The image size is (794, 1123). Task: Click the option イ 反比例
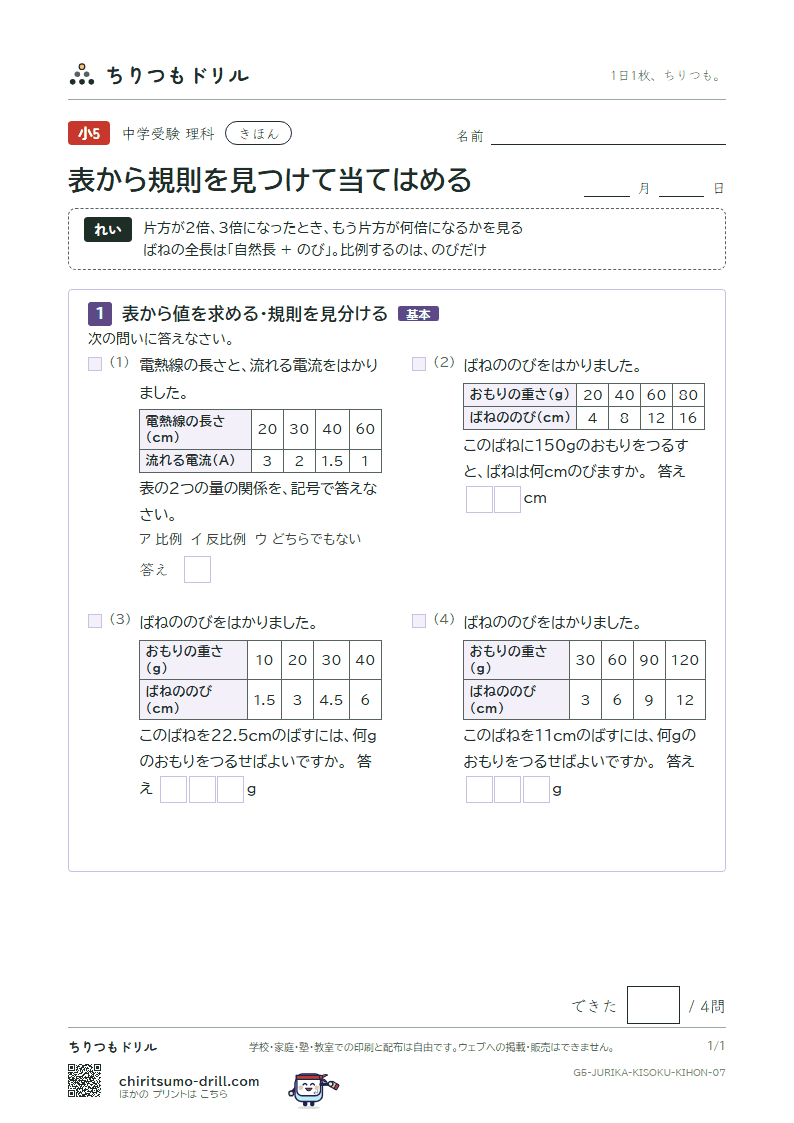tap(218, 539)
